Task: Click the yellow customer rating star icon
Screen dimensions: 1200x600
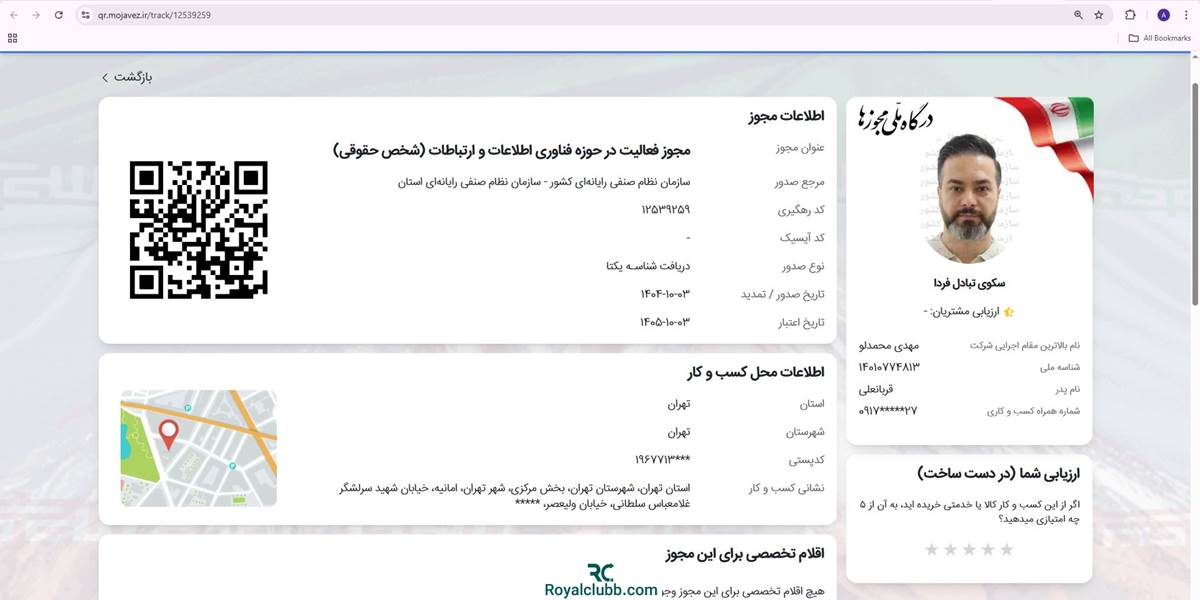Action: tap(1008, 312)
